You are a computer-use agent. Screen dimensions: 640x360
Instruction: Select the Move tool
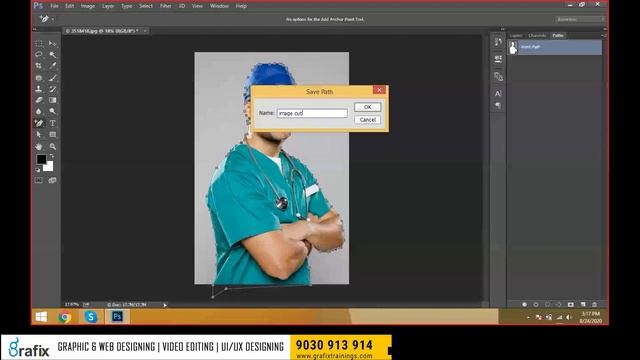pos(52,43)
